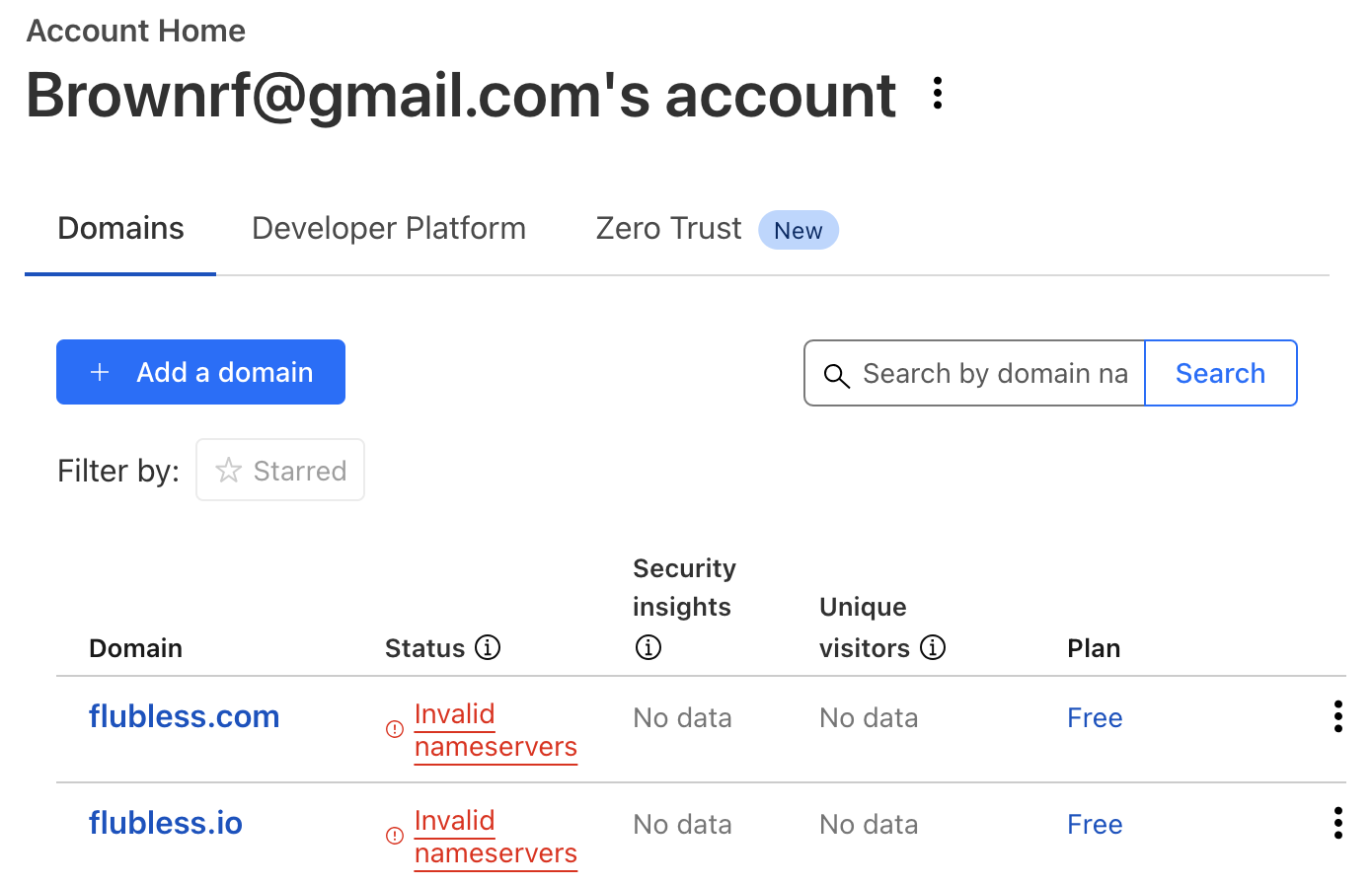Image resolution: width=1372 pixels, height=886 pixels.
Task: Select the Domains tab
Action: pyautogui.click(x=120, y=228)
